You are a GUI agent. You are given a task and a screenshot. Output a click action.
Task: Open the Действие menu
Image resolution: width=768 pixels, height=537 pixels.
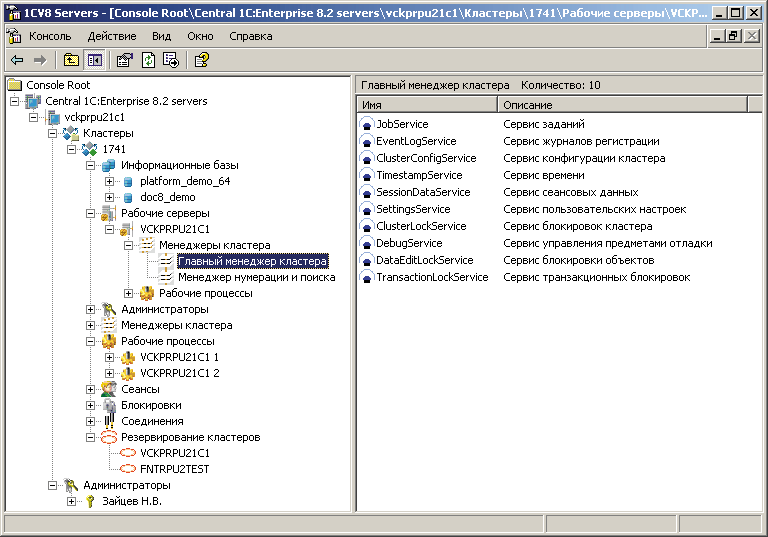(x=112, y=36)
